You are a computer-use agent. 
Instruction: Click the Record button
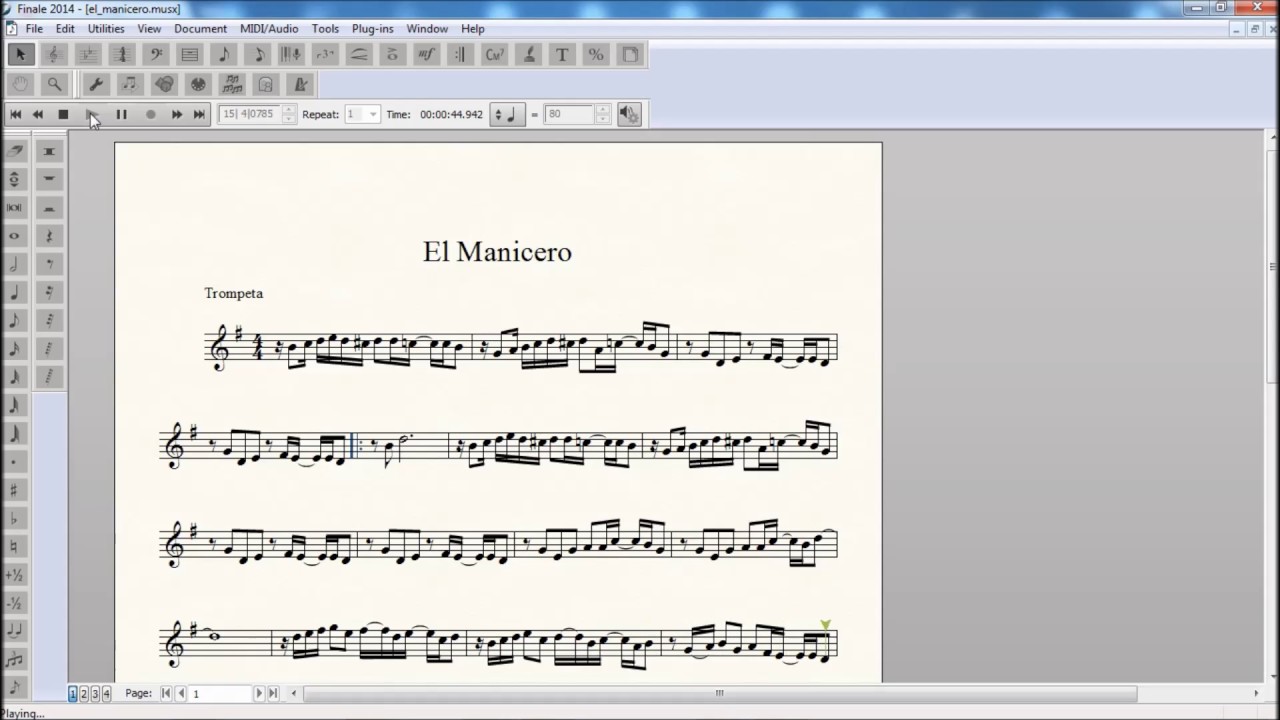tap(151, 114)
